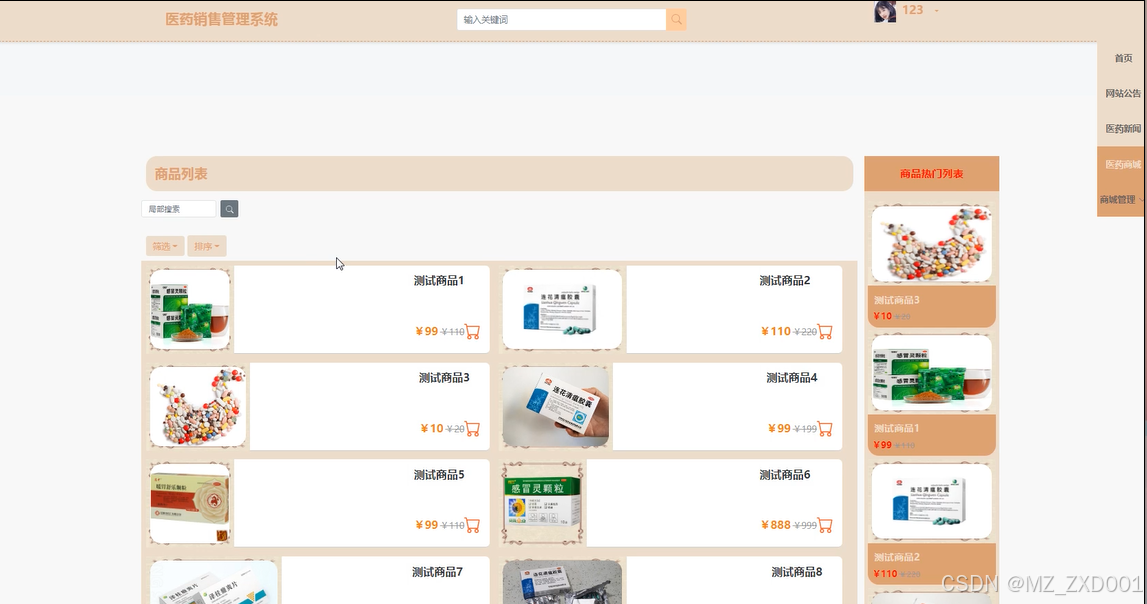Click the ¥888 price of 测试商品6
1147x604 pixels.
click(x=775, y=525)
